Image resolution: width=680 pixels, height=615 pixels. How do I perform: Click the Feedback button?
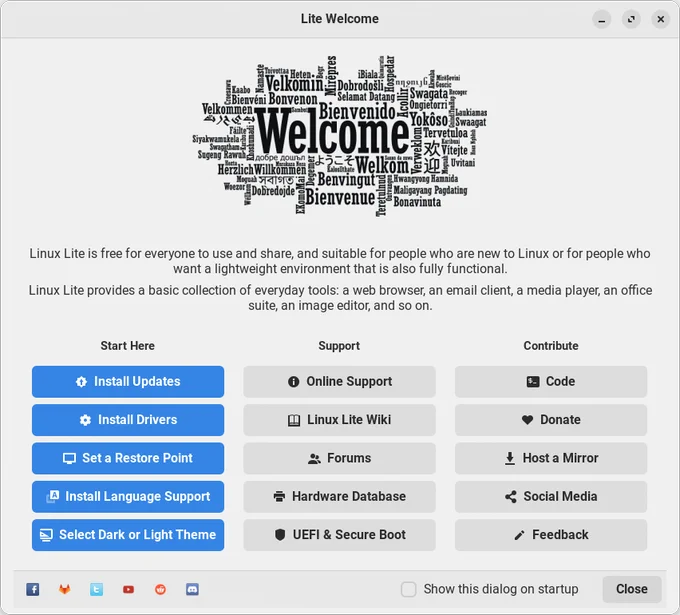[551, 535]
